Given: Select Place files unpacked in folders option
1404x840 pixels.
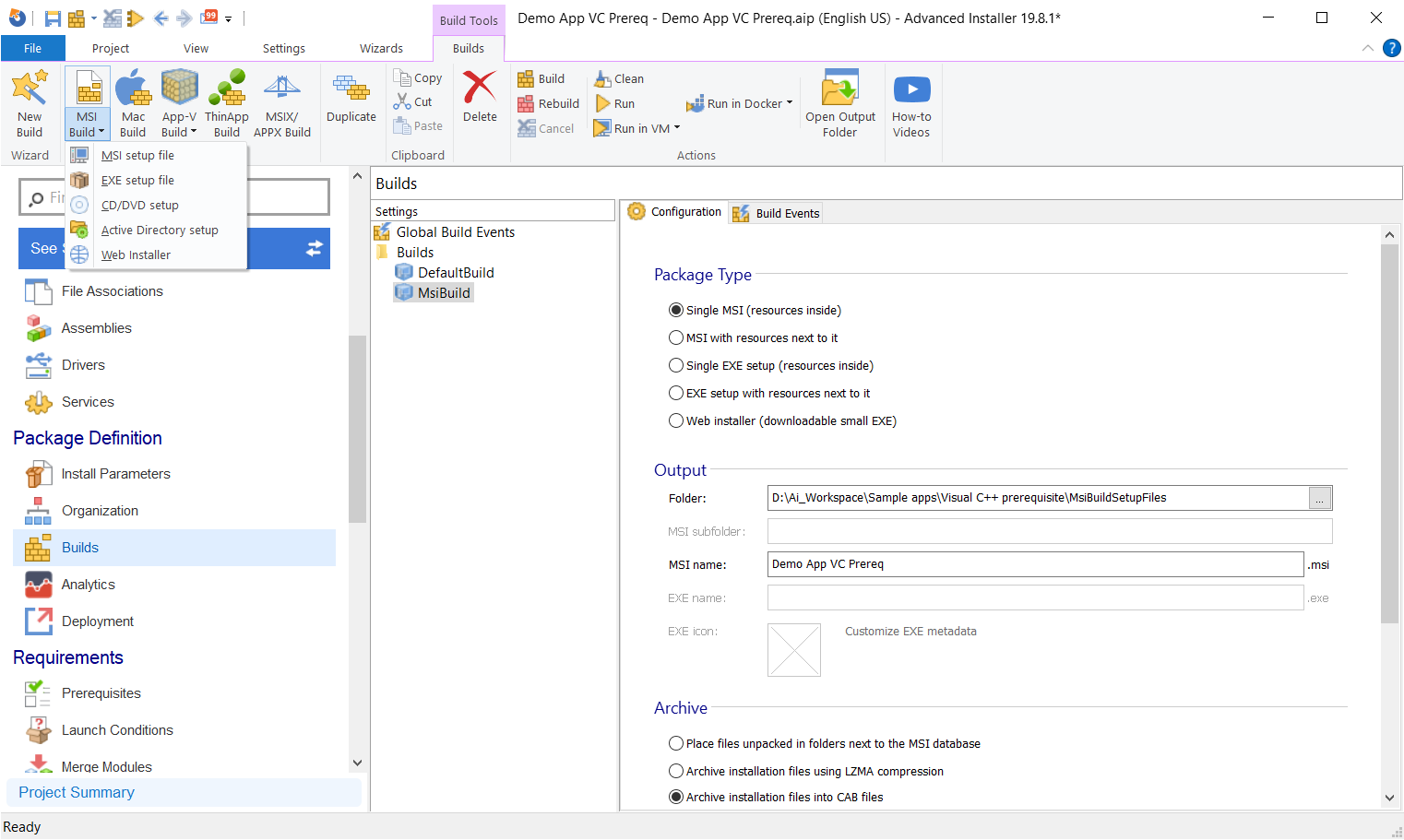Looking at the screenshot, I should (x=676, y=744).
